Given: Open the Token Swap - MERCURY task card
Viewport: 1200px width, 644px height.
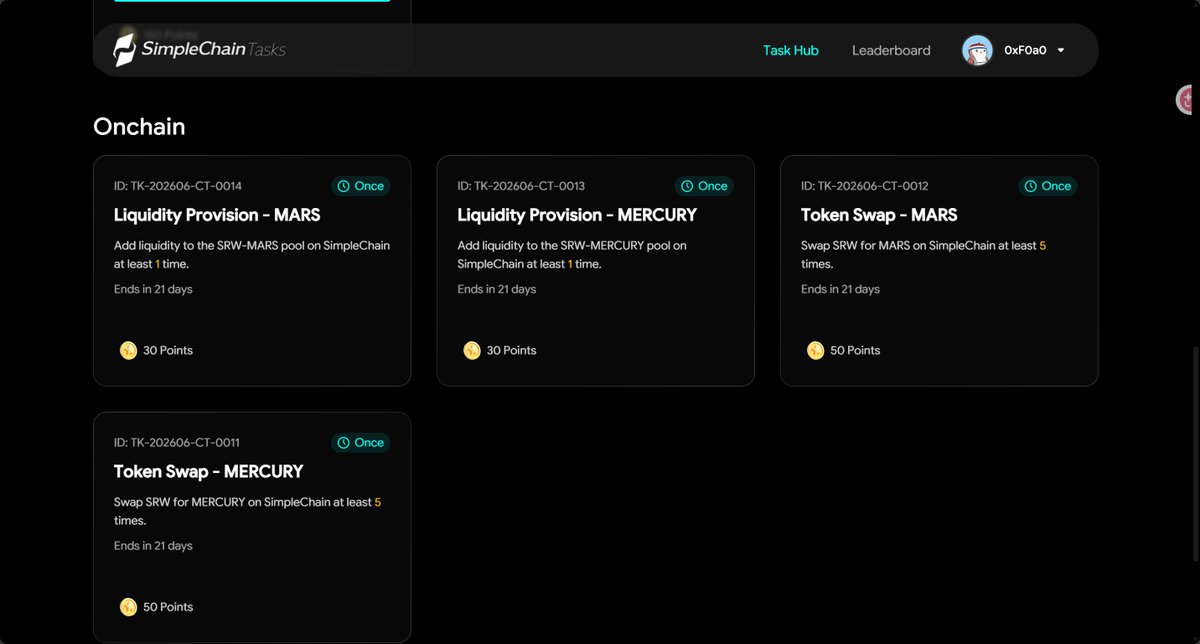Looking at the screenshot, I should (252, 527).
